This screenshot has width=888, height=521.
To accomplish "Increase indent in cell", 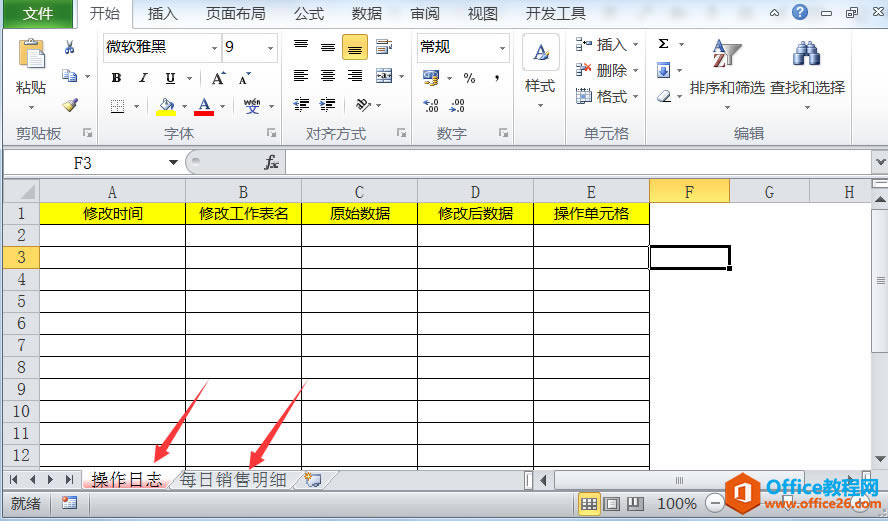I will 327,105.
